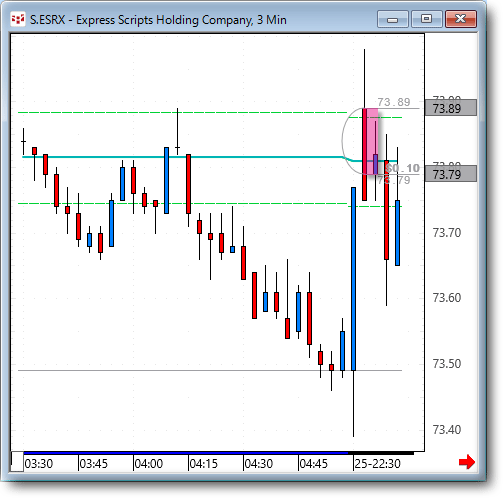Click the small white box left of 03:30

coord(17,462)
